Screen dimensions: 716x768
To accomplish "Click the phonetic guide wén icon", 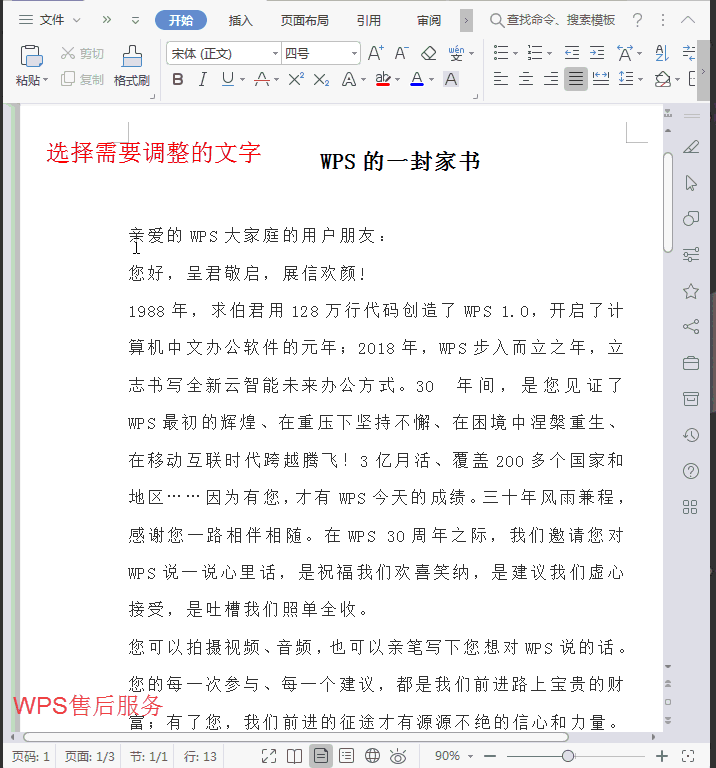I will click(456, 53).
